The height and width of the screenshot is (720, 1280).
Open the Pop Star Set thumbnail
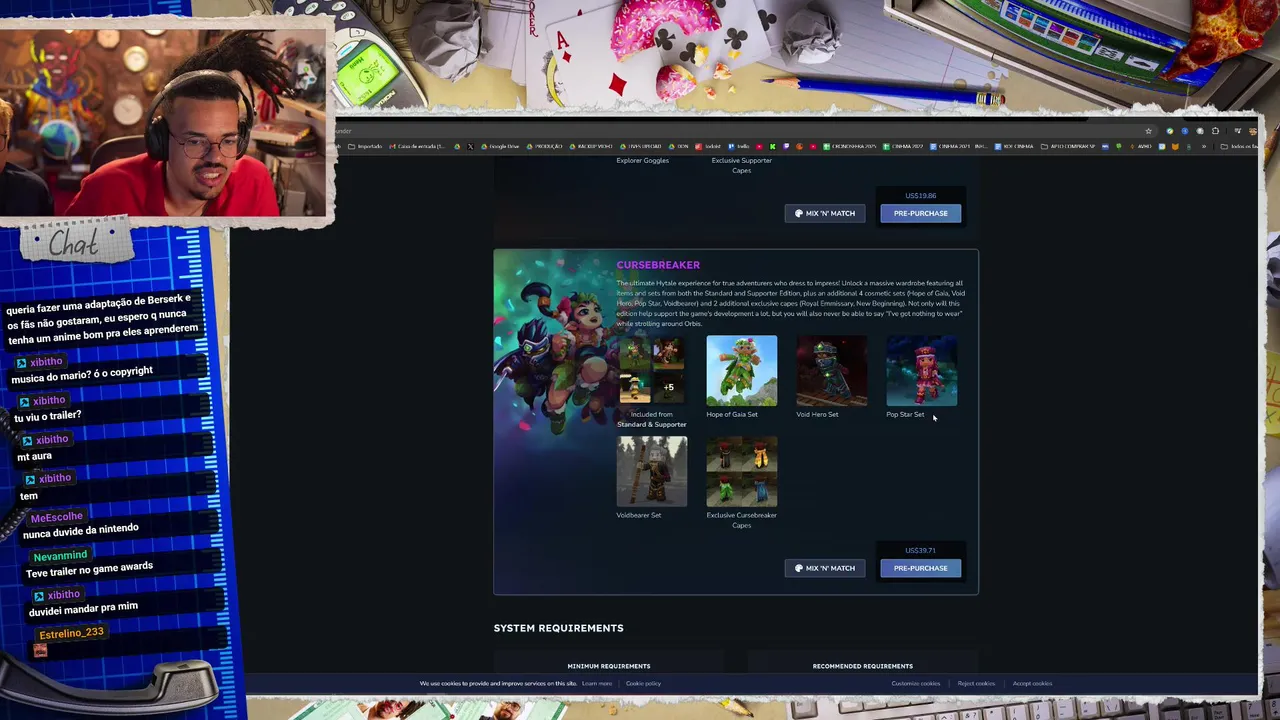coord(921,371)
